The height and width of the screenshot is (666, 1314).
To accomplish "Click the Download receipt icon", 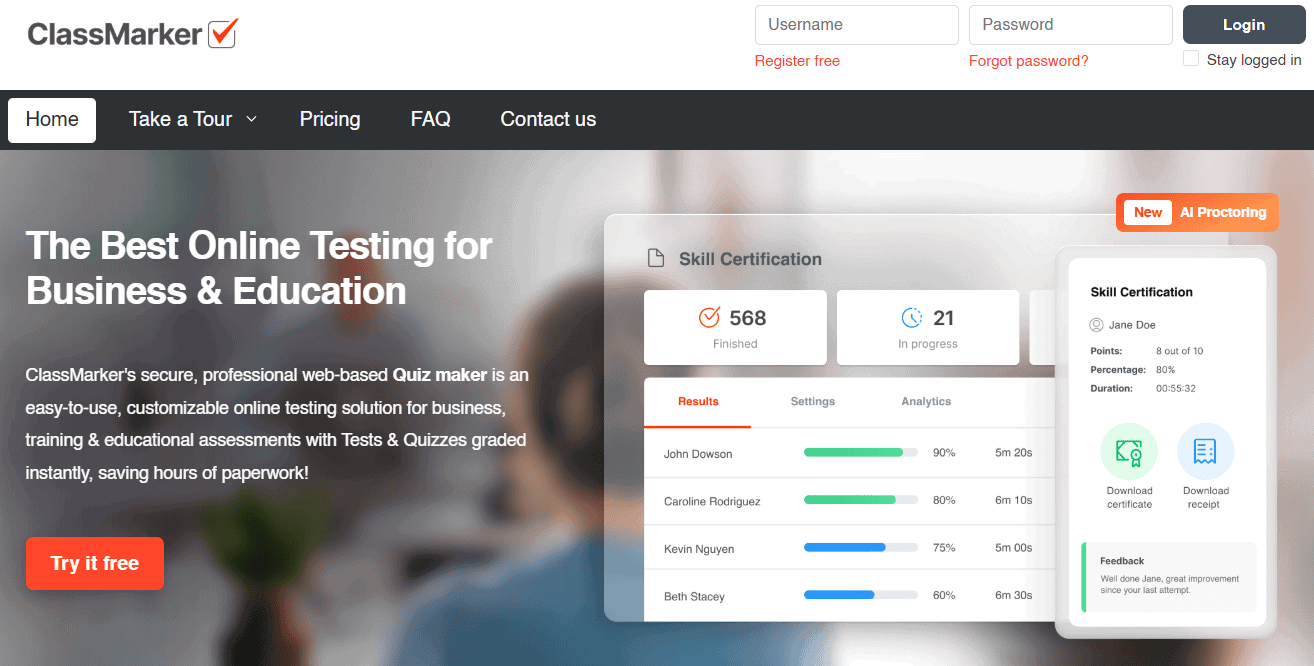I will pyautogui.click(x=1205, y=452).
